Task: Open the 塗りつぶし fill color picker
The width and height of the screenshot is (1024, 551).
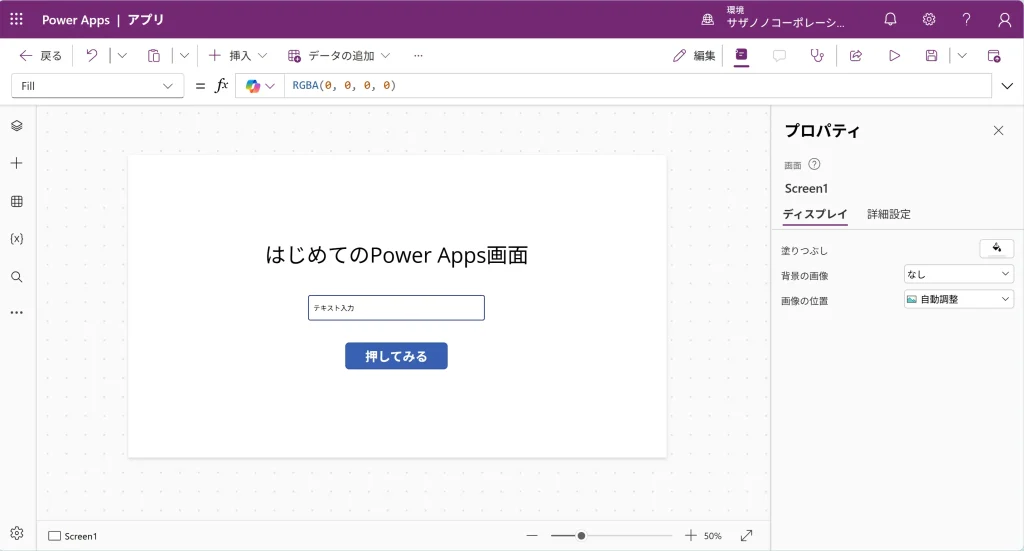Action: tap(996, 249)
